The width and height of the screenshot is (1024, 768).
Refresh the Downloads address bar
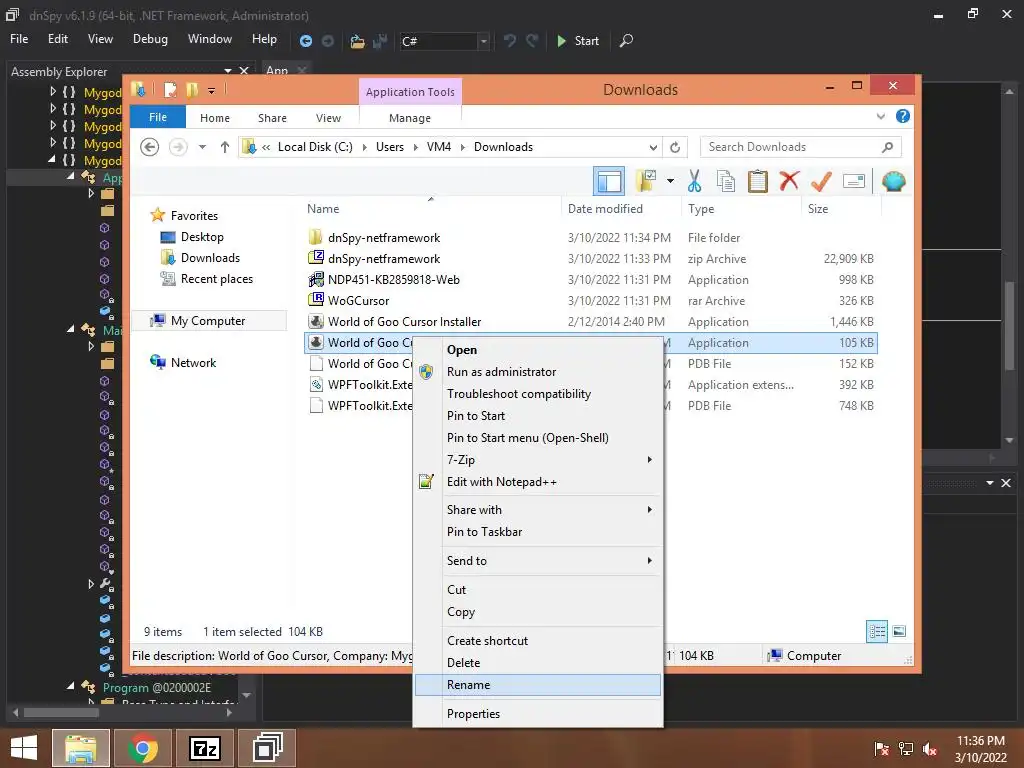pyautogui.click(x=675, y=147)
